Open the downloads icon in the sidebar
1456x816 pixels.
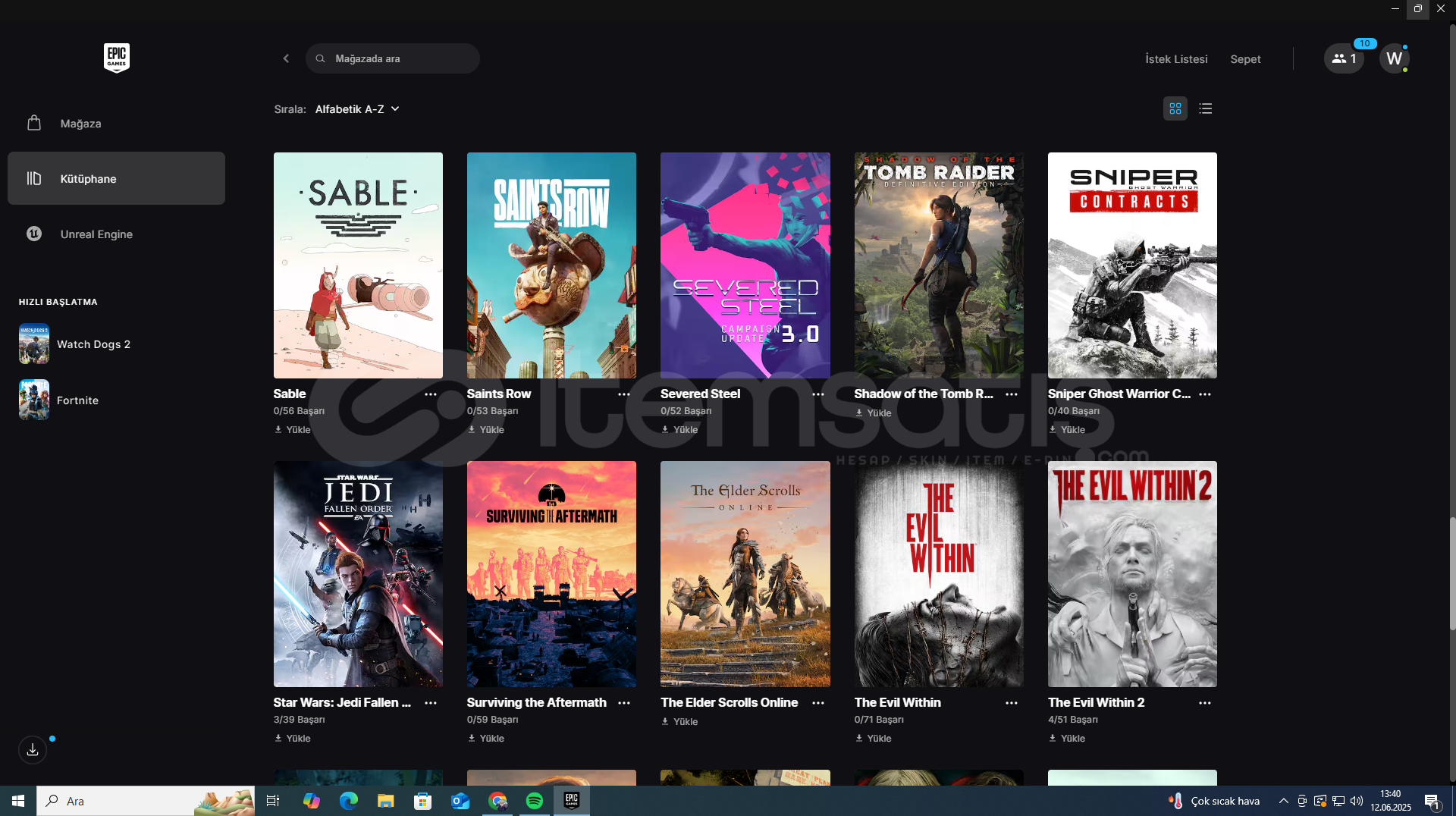[x=33, y=750]
